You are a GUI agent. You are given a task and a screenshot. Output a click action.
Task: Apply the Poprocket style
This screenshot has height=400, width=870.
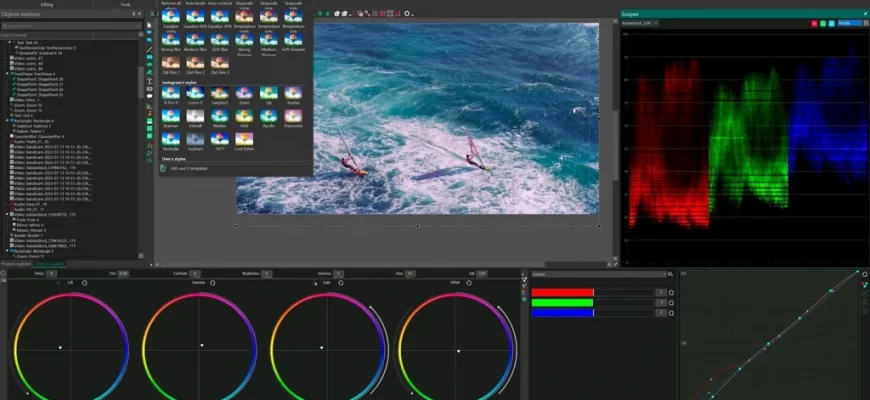click(293, 118)
